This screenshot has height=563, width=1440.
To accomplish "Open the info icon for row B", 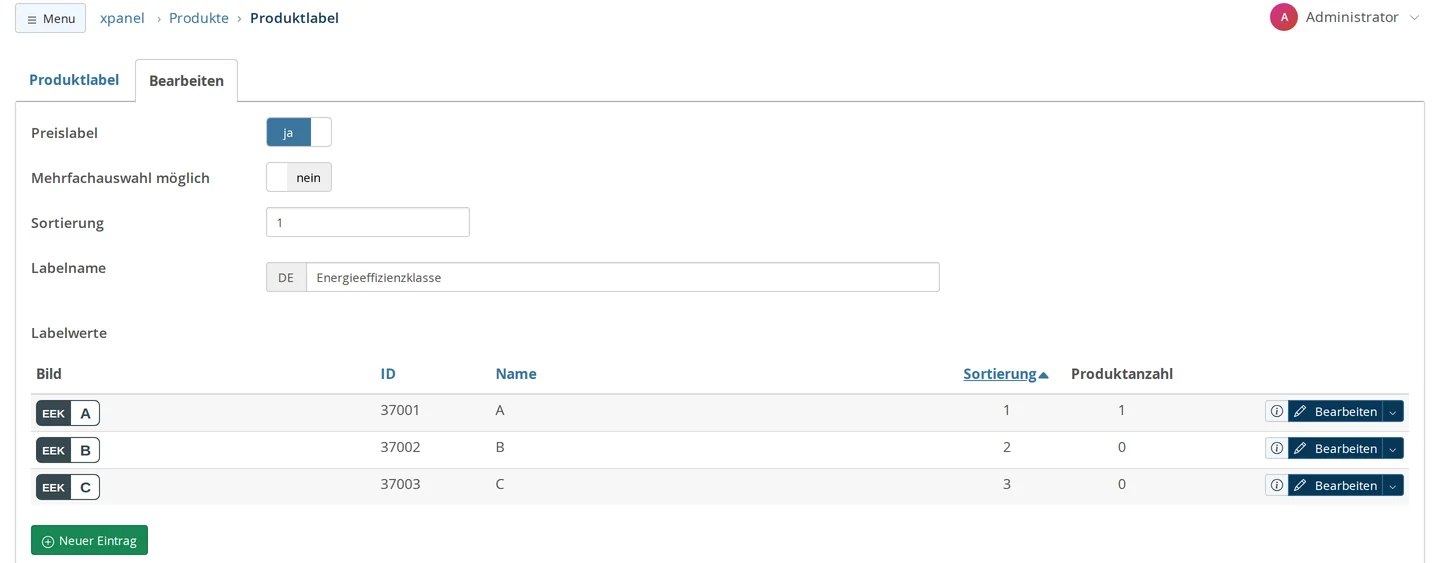I will (x=1276, y=448).
